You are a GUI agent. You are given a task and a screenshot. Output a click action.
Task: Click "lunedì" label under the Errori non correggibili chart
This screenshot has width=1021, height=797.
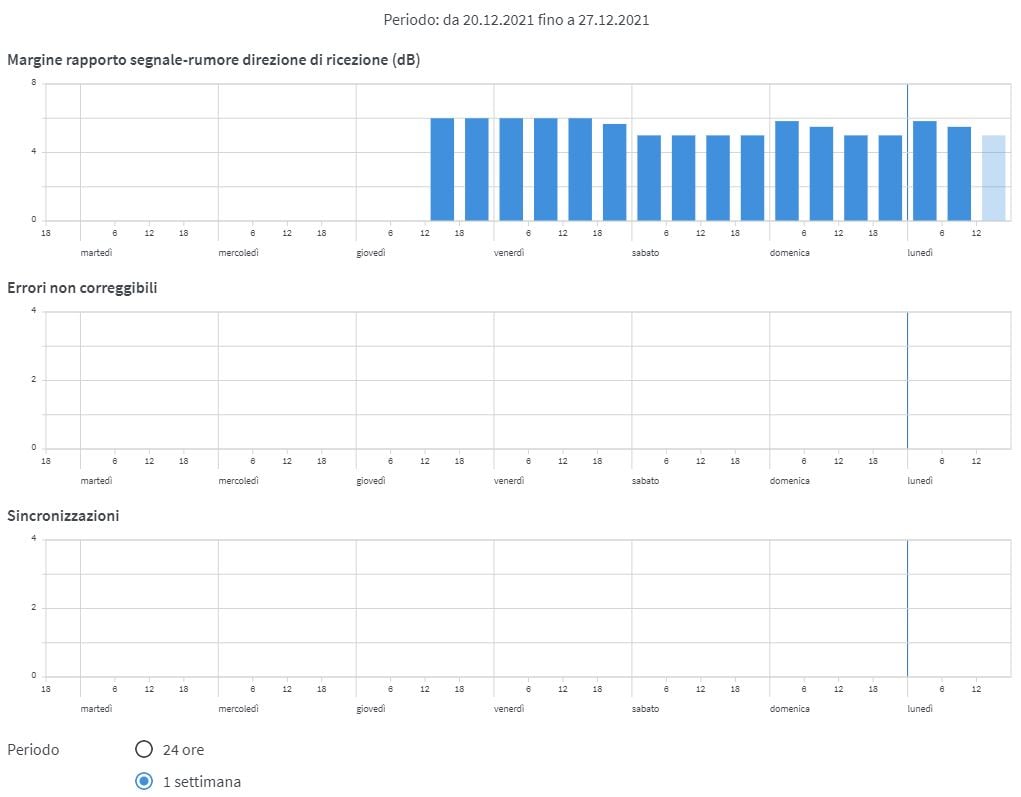point(920,481)
